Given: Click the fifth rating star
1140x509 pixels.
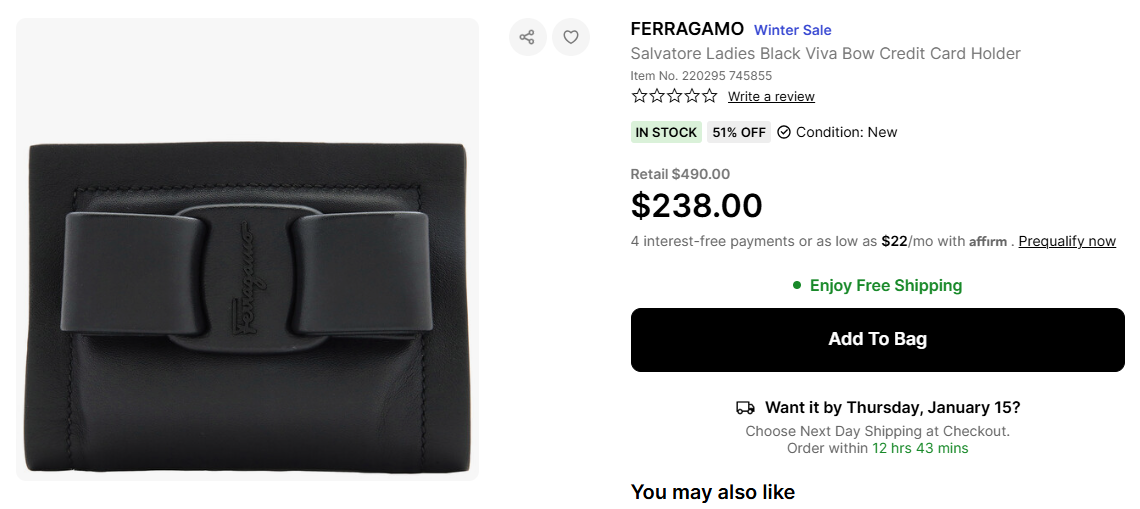Looking at the screenshot, I should click(x=709, y=96).
